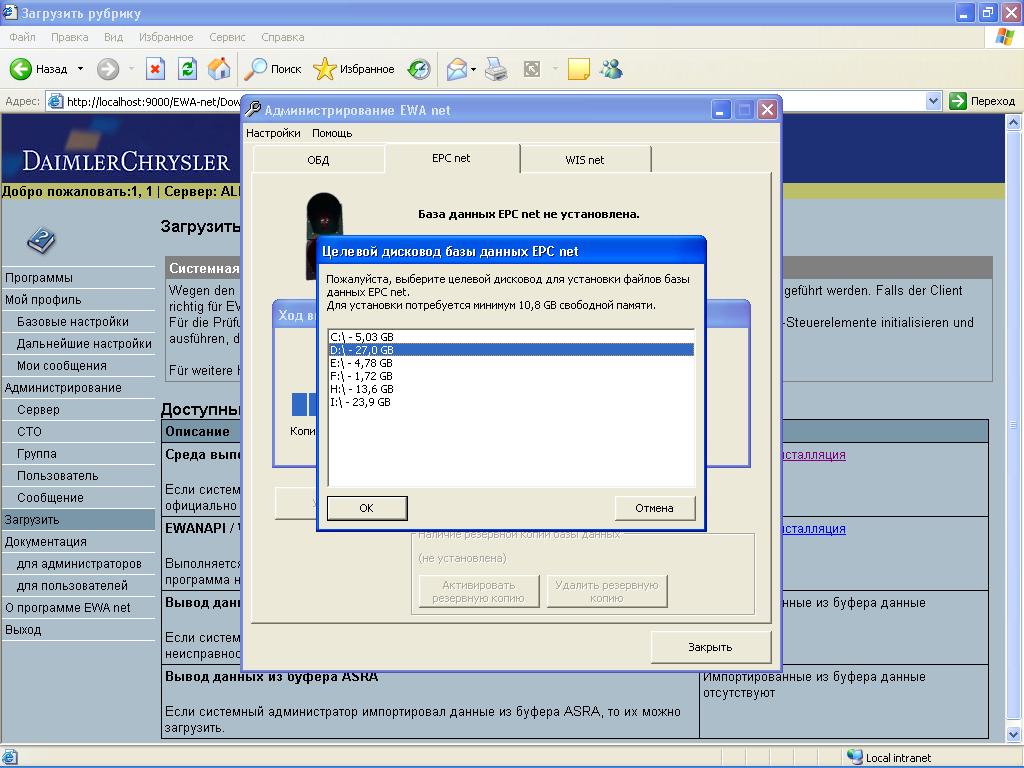1024x768 pixels.
Task: Open the Mail dropdown arrow
Action: (x=473, y=69)
